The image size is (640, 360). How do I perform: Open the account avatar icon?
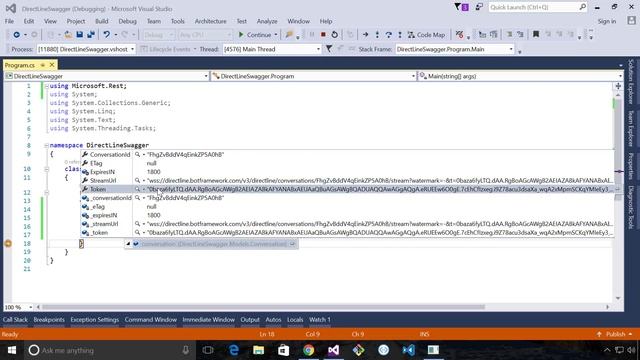coord(631,20)
